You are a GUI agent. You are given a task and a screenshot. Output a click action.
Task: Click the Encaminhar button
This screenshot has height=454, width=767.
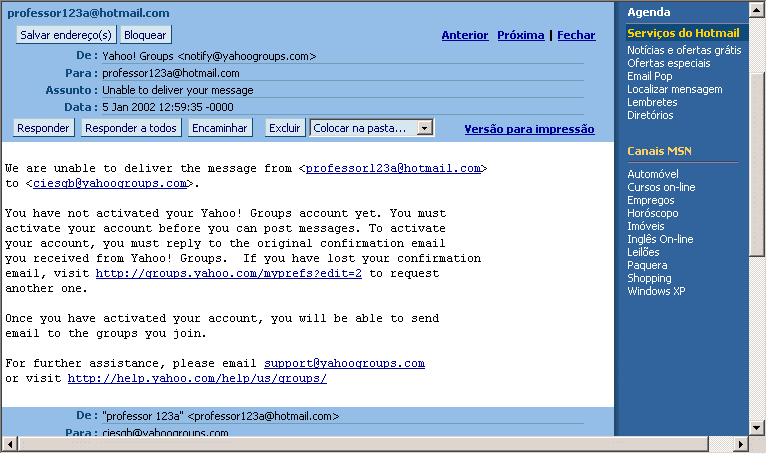[x=220, y=128]
